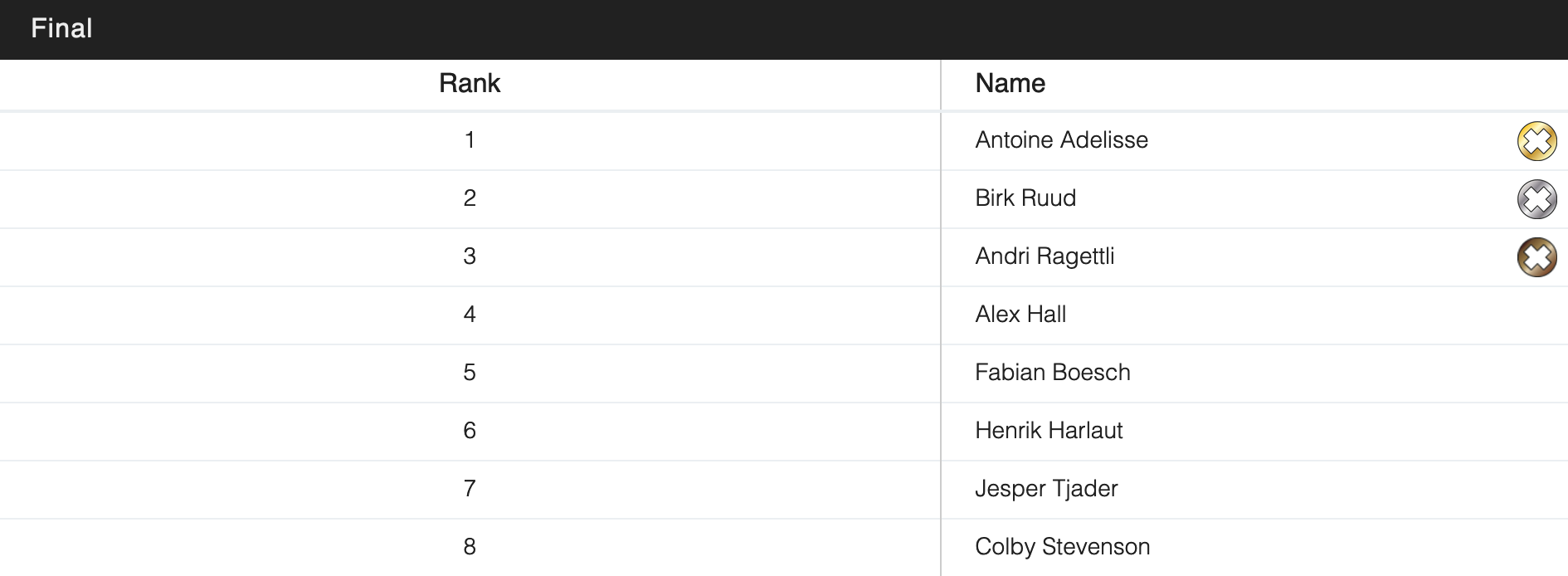Click rank number 7 cell
The width and height of the screenshot is (1568, 576).
(x=470, y=489)
